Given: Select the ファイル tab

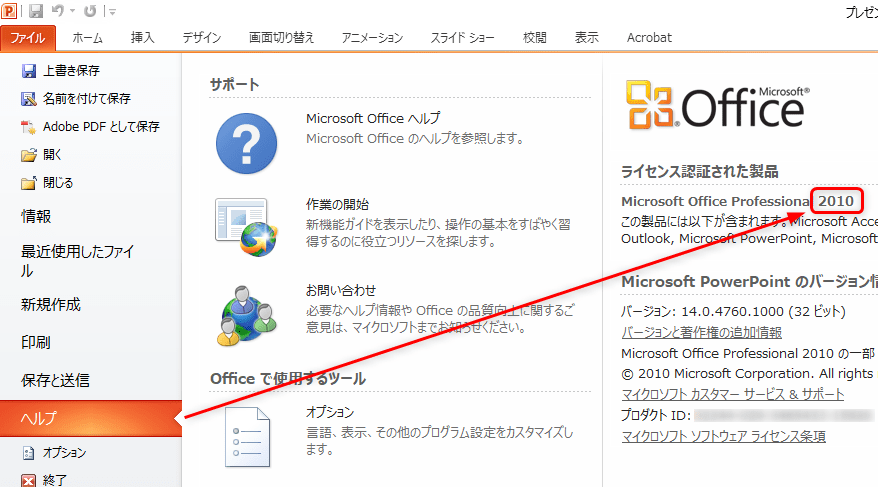Looking at the screenshot, I should 28,38.
